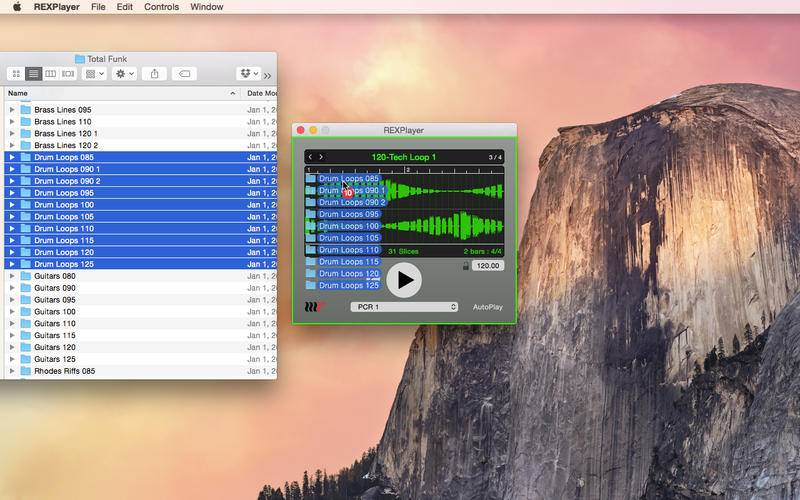Click the green waveform display
The image size is (800, 500).
(x=404, y=209)
